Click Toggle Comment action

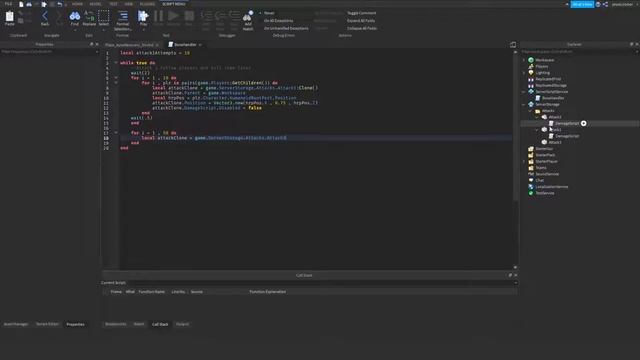click(x=361, y=13)
